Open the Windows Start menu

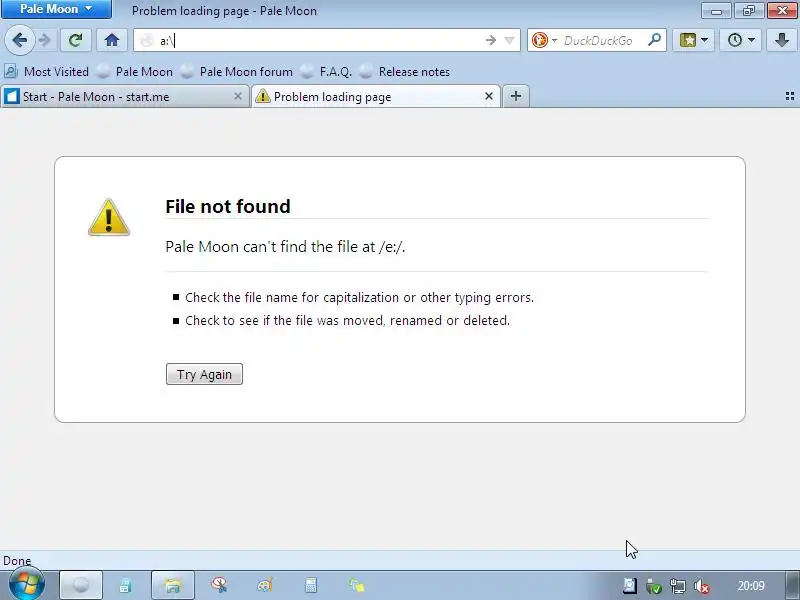tap(27, 585)
